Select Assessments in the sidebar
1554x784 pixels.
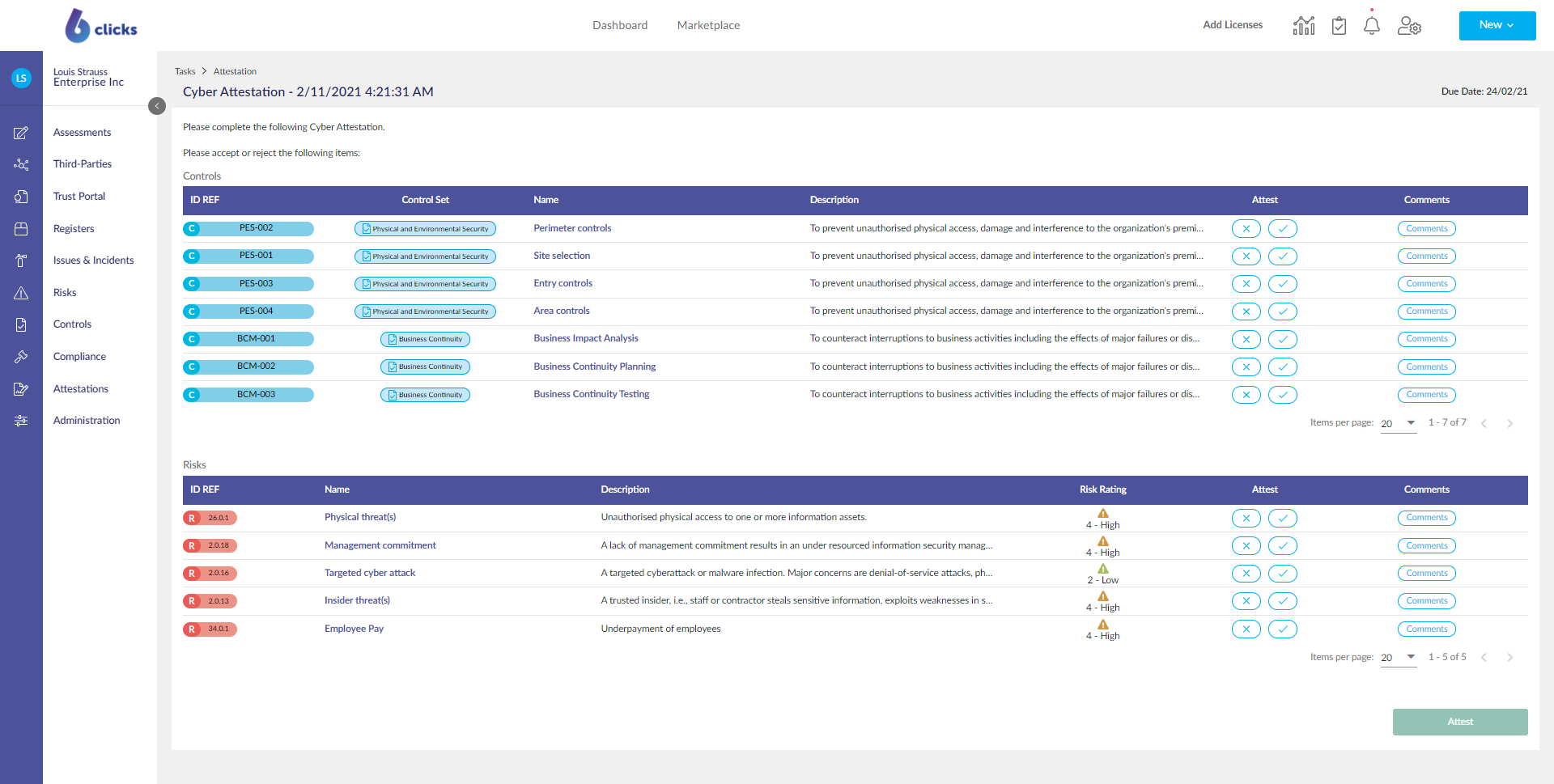click(x=83, y=133)
